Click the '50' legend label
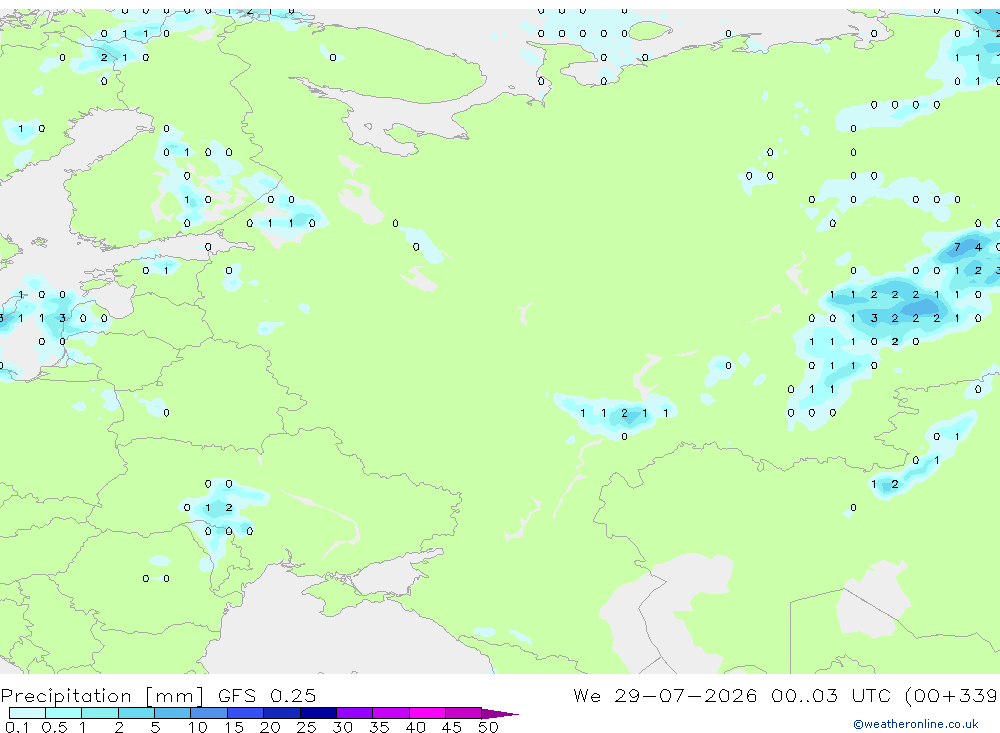1000x733 pixels. click(488, 727)
